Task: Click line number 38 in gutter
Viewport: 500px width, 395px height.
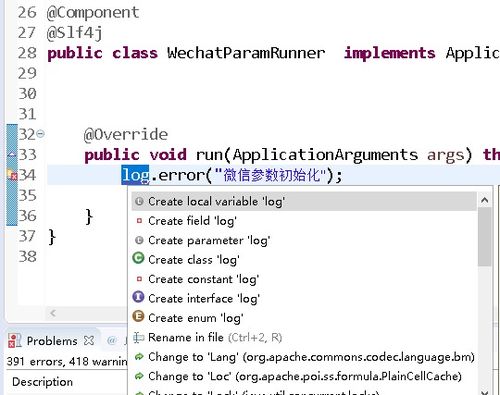Action: 27,256
